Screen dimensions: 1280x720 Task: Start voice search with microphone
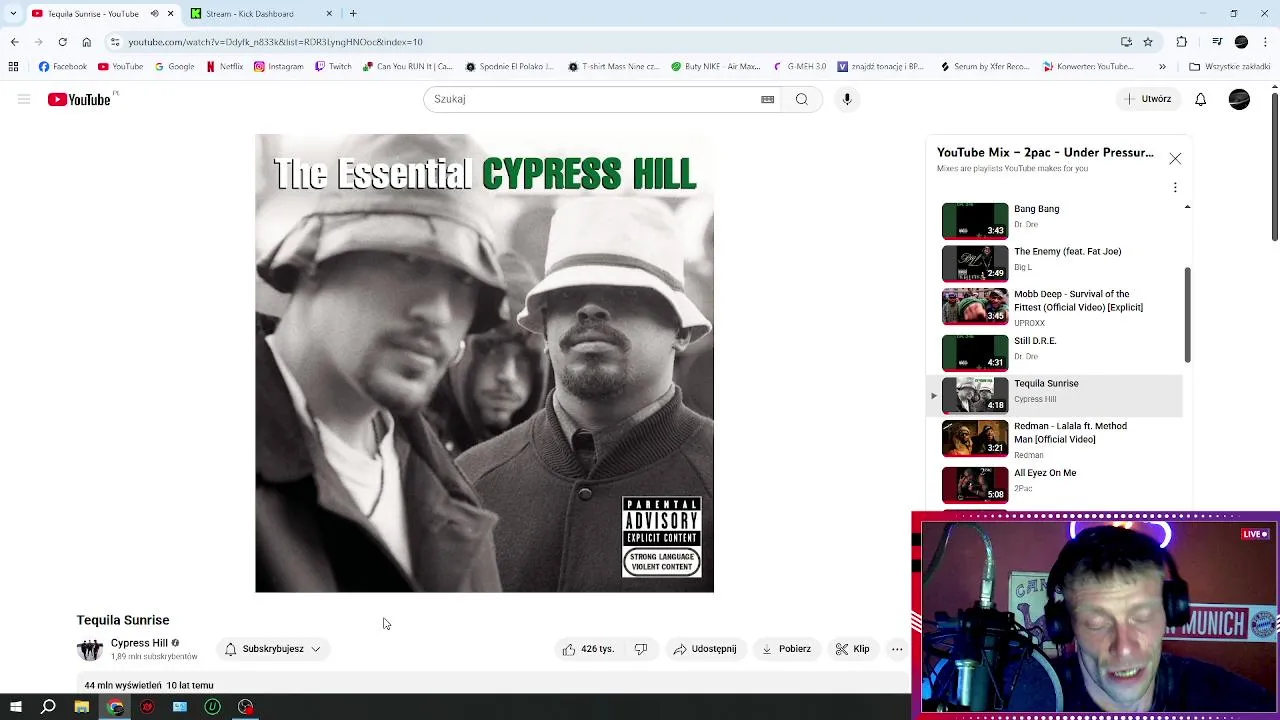847,99
